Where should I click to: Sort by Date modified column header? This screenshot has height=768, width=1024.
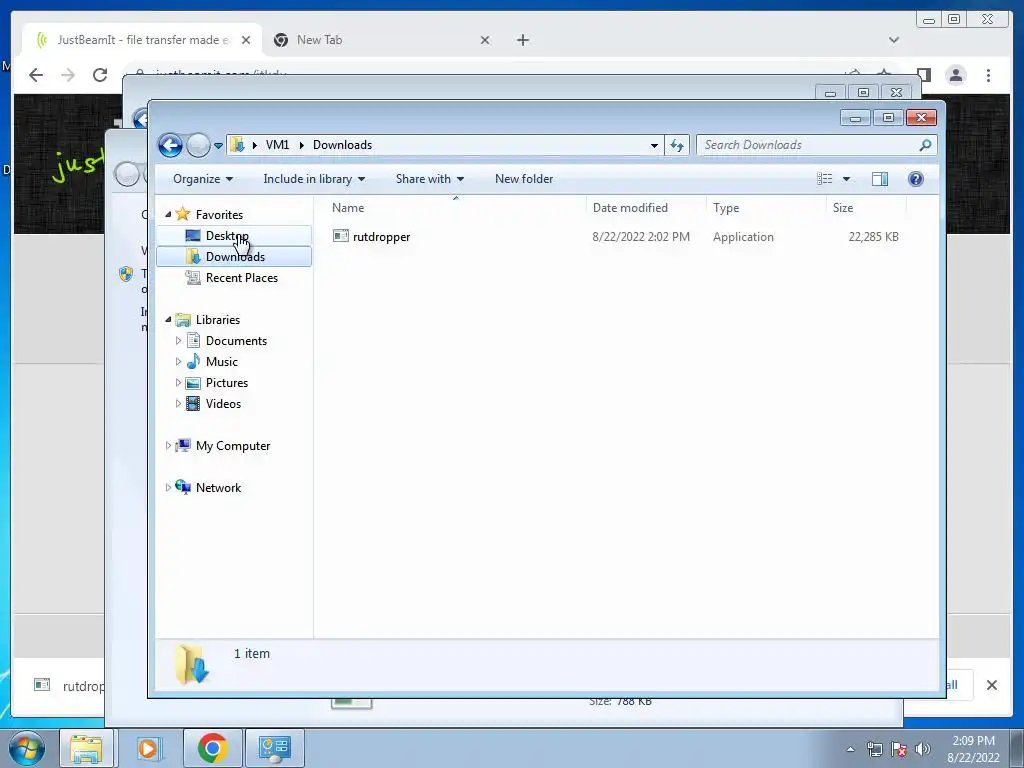point(646,208)
